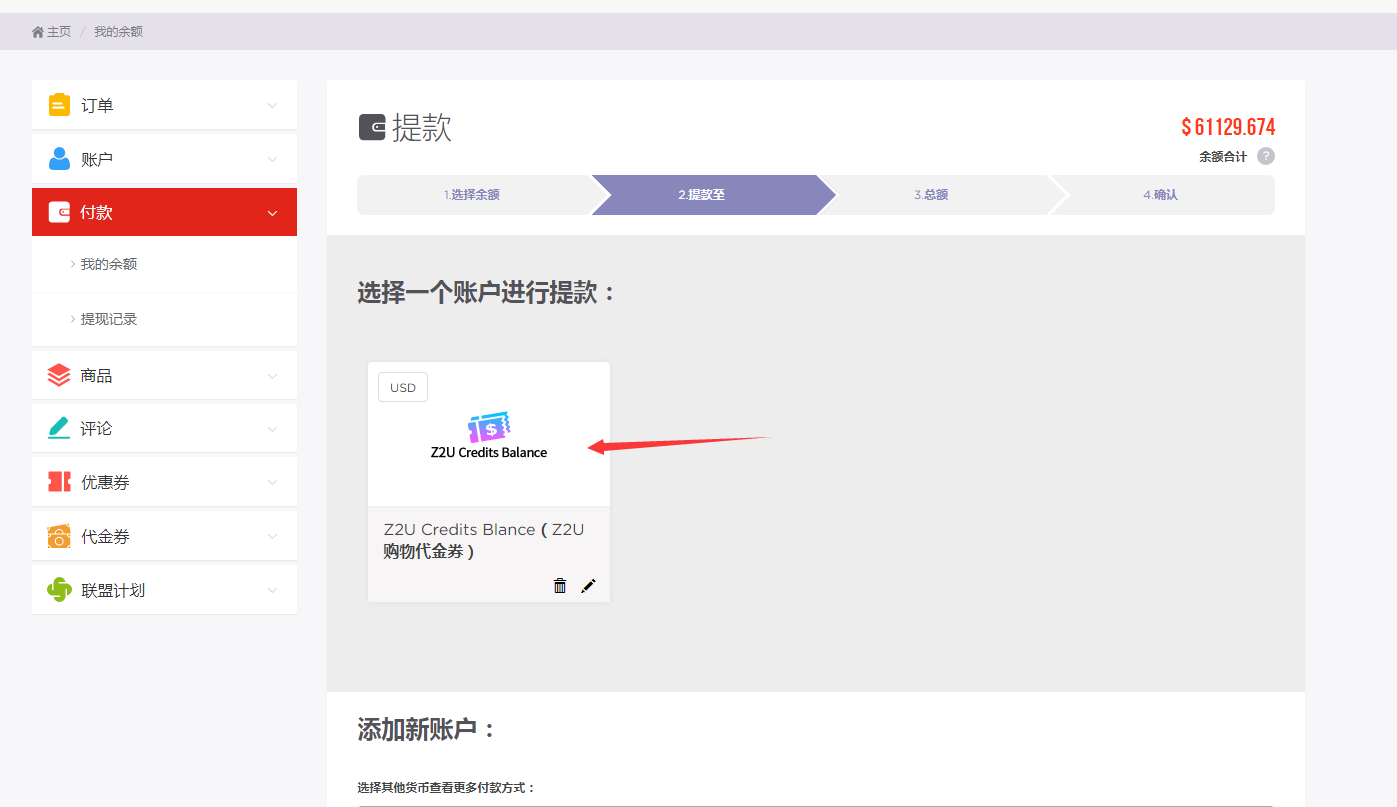The height and width of the screenshot is (807, 1397).
Task: Click the home icon in the breadcrumb
Action: (38, 32)
